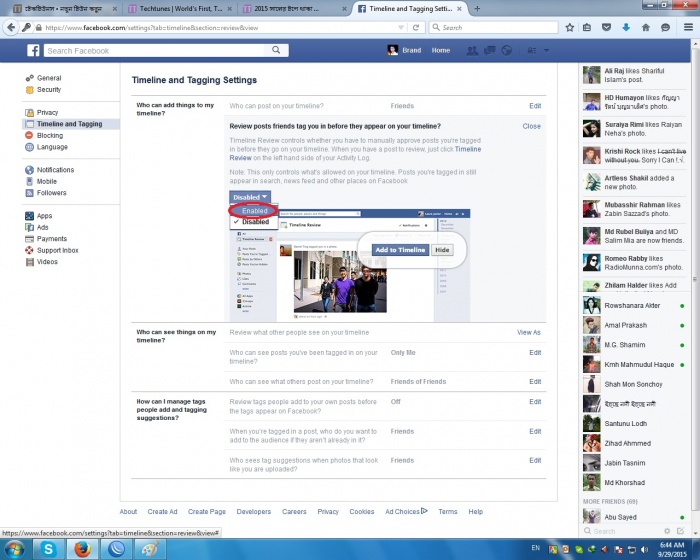Click the View As link
The width and height of the screenshot is (700, 560).
(x=529, y=332)
